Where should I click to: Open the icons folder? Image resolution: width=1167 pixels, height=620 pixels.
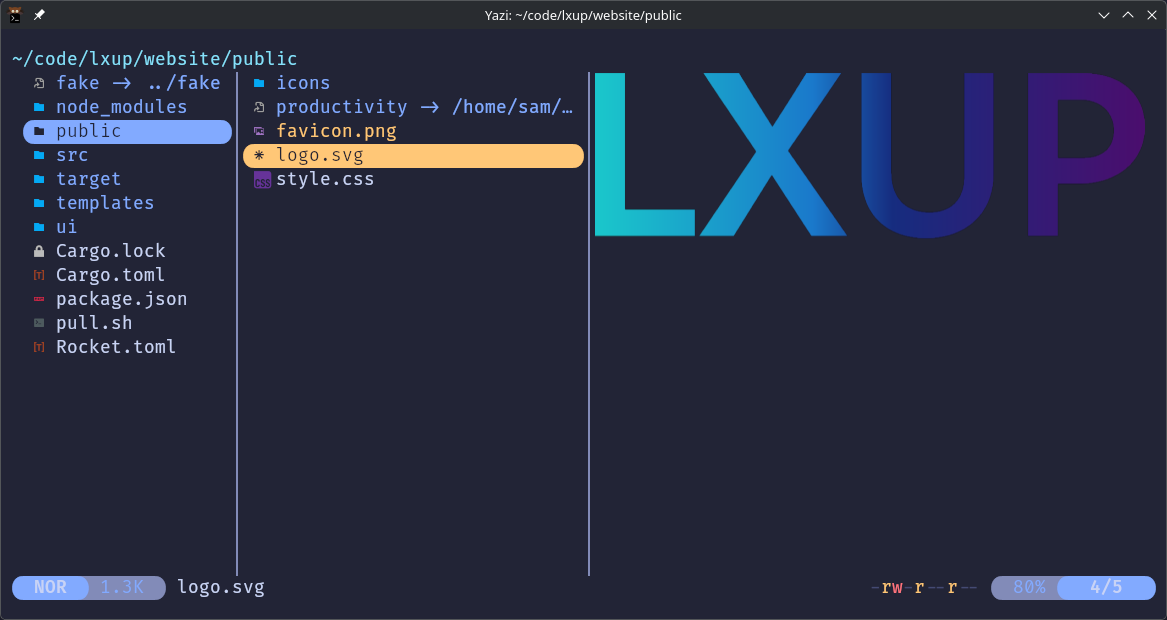(x=302, y=83)
